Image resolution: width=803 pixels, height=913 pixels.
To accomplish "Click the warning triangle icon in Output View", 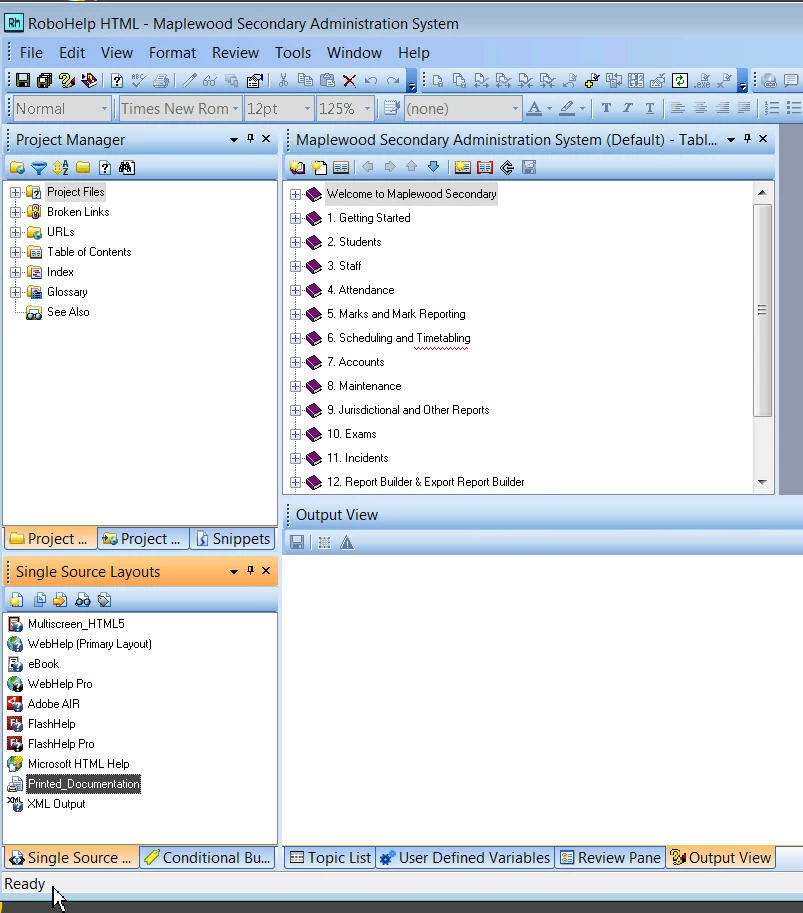I will pos(346,543).
